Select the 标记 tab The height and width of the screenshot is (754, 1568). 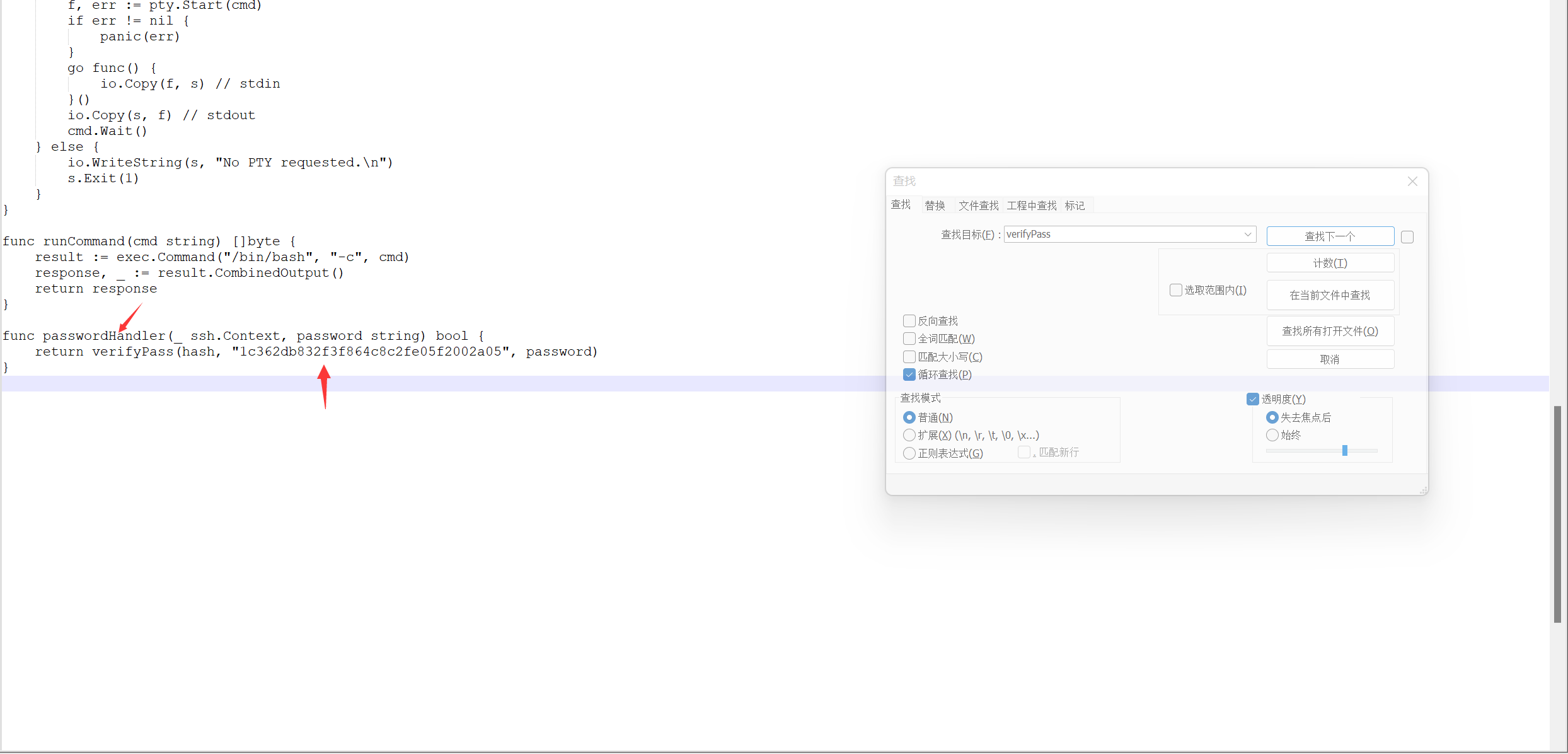tap(1075, 206)
